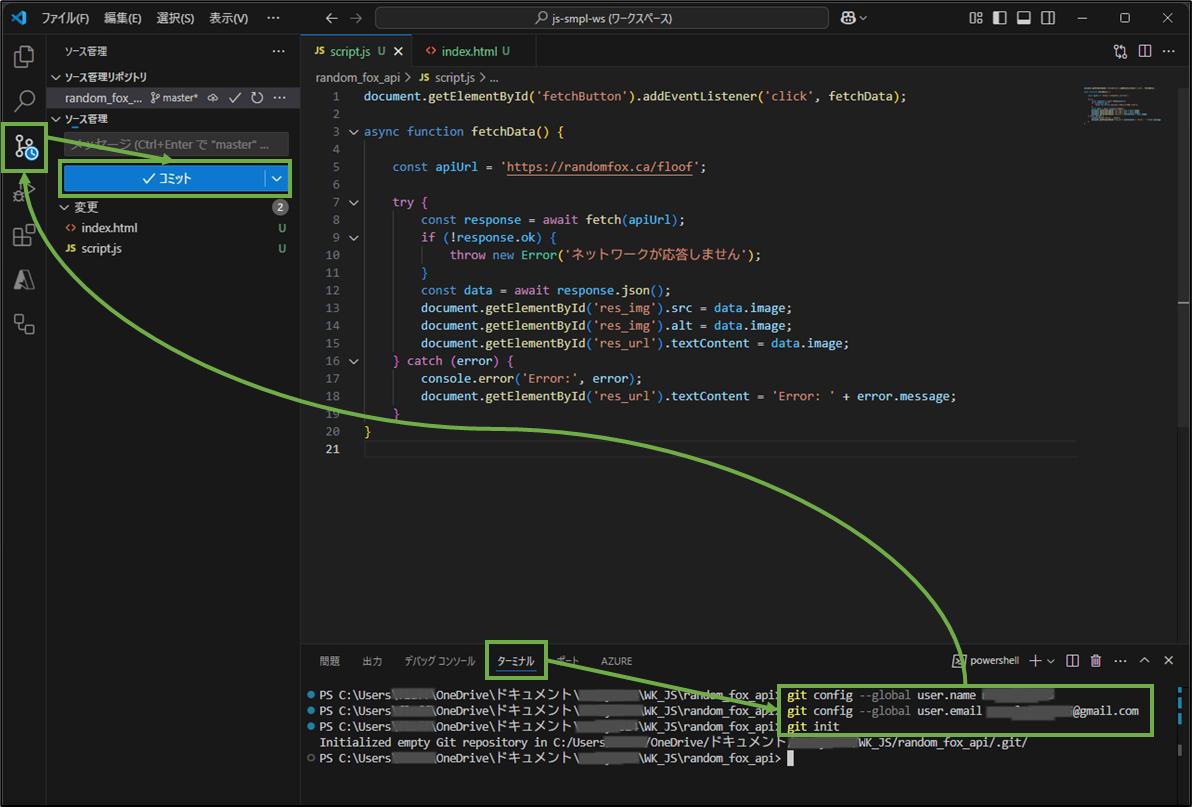Select the Source Control icon in the activity bar
This screenshot has height=807, width=1192.
click(24, 147)
